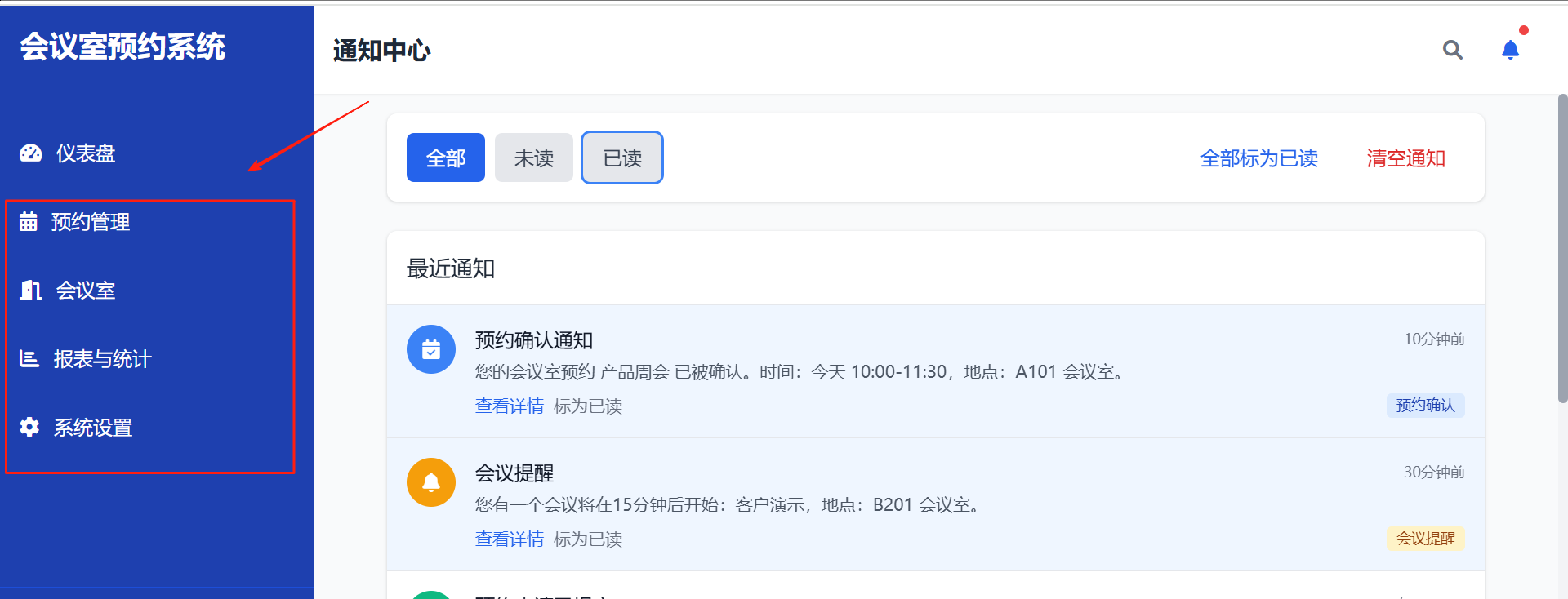1568x599 pixels.
Task: Click the 会议提醒 notification title
Action: point(514,473)
